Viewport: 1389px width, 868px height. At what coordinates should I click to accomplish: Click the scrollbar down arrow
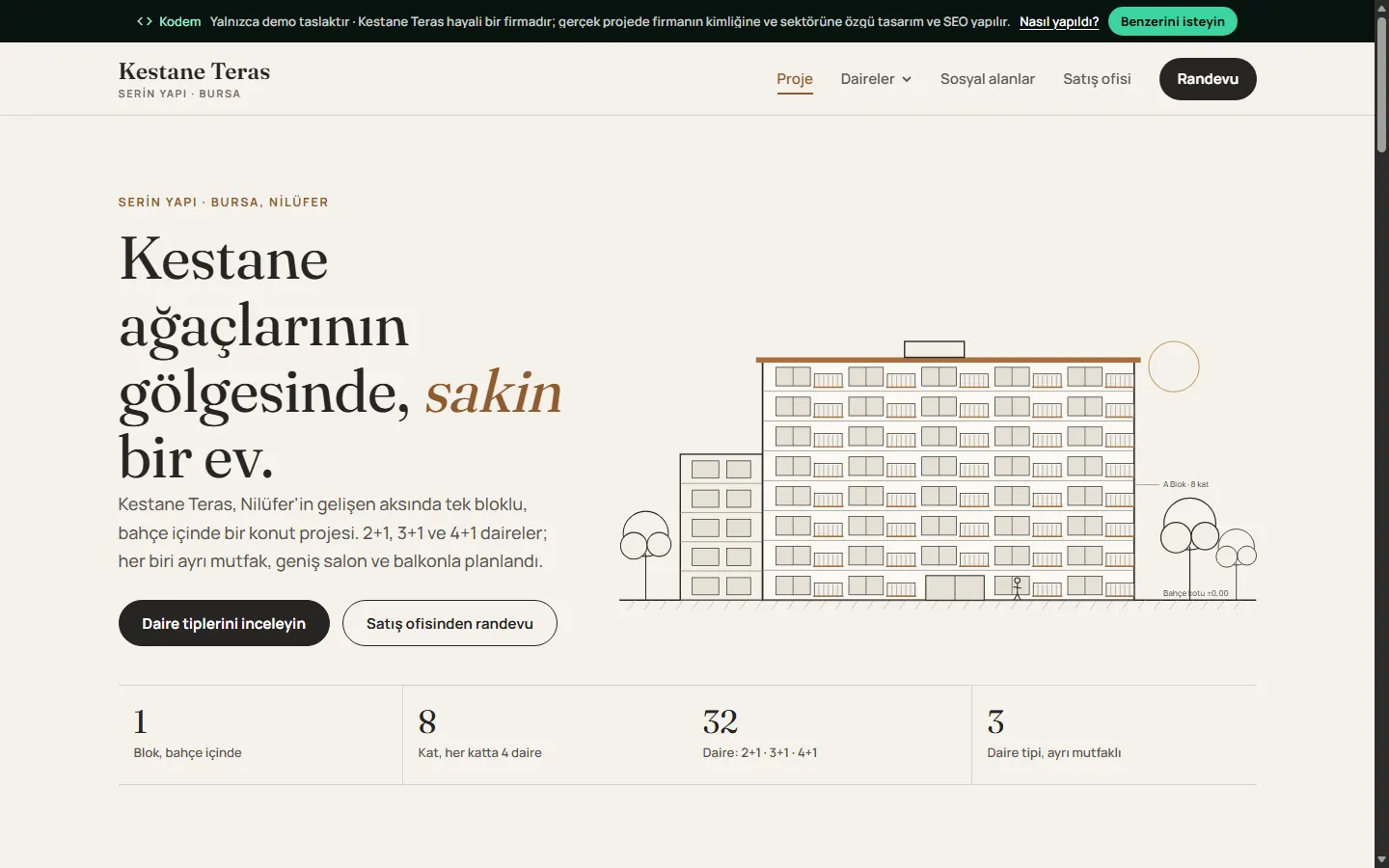pyautogui.click(x=1381, y=859)
